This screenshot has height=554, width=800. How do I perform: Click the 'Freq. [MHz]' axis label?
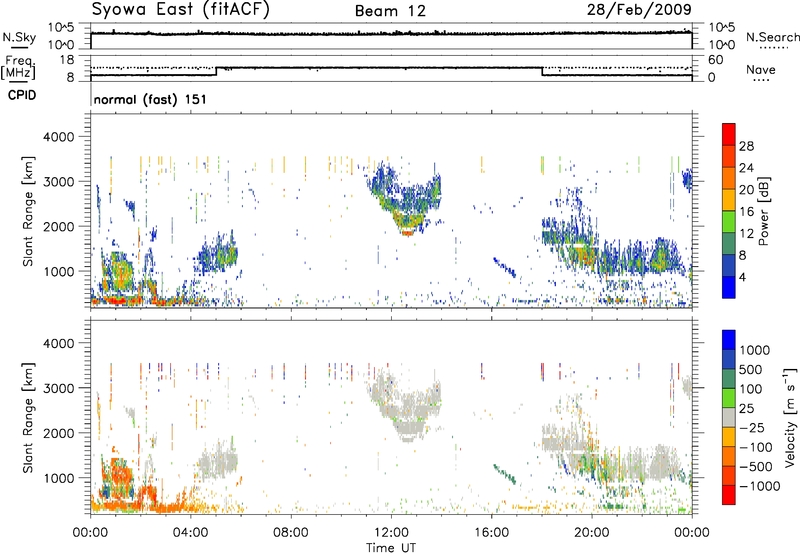(x=18, y=67)
